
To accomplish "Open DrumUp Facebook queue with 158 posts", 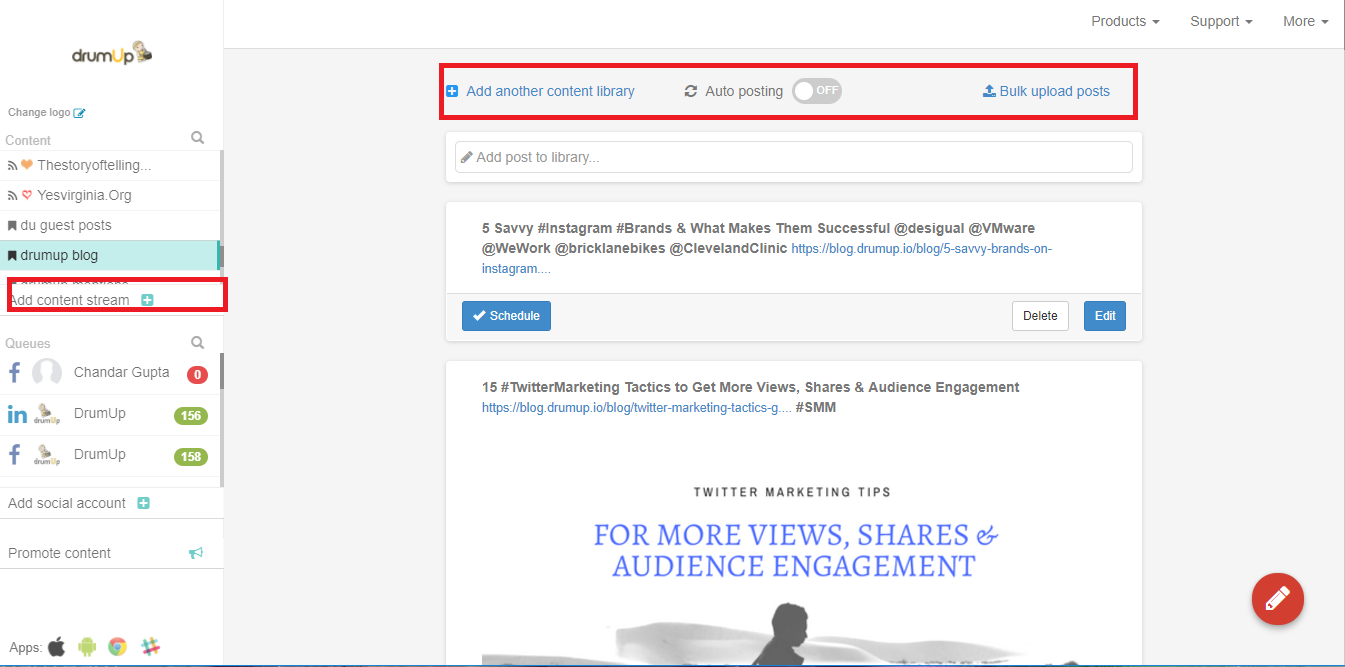I will pyautogui.click(x=110, y=455).
